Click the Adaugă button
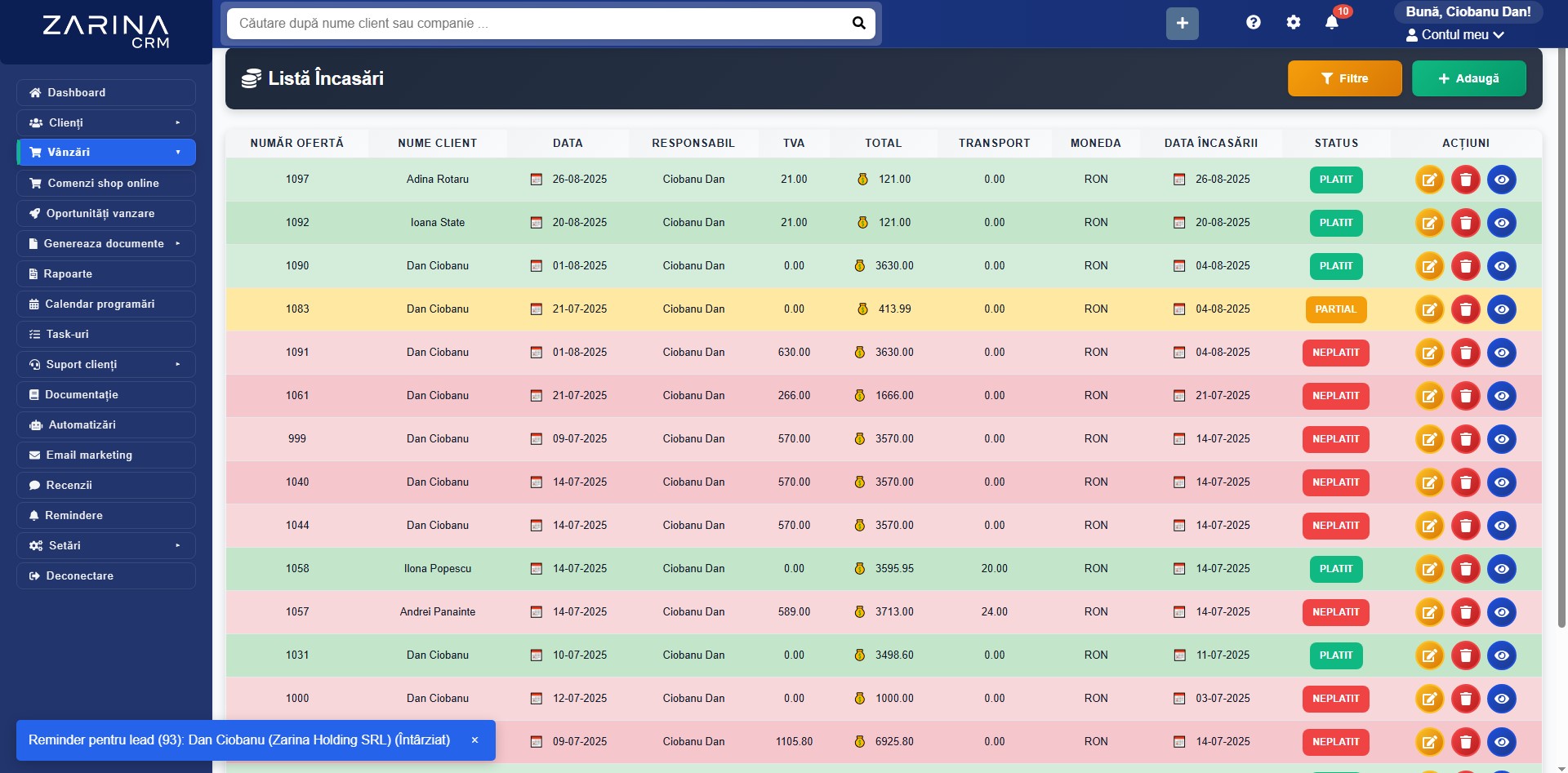 1468,78
